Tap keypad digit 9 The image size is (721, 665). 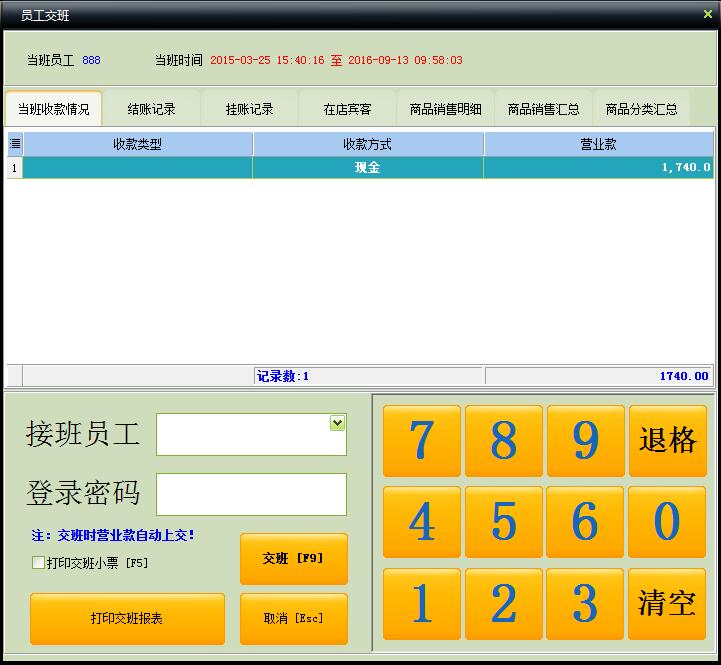(585, 441)
